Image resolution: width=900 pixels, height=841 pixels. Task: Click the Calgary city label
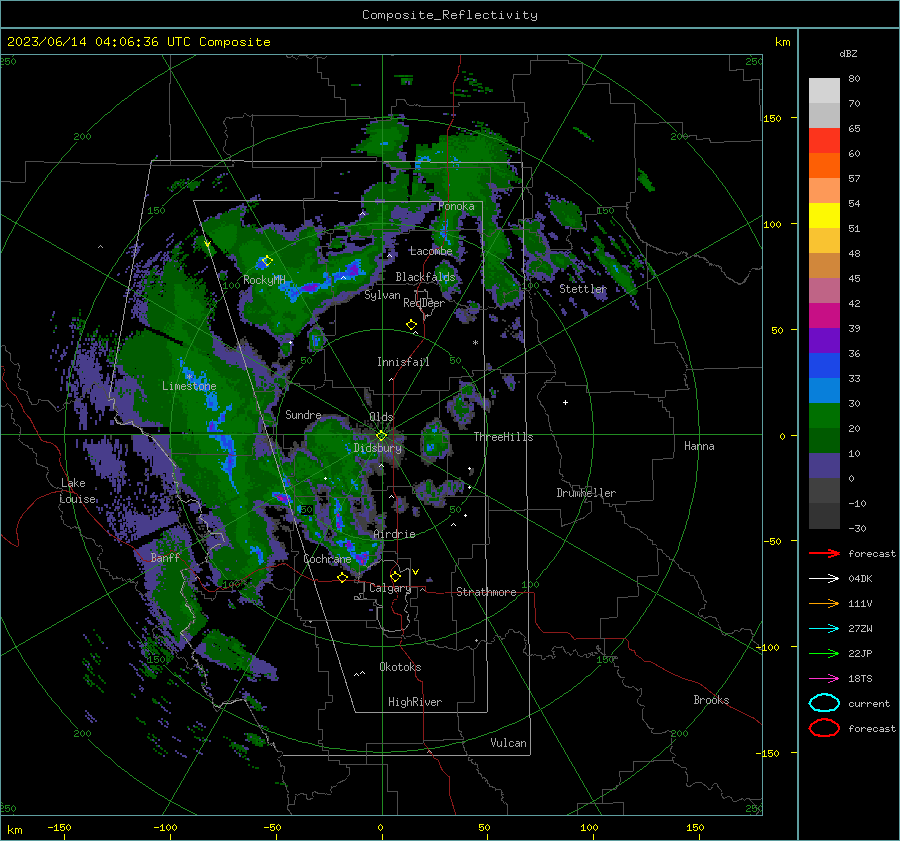coord(390,588)
